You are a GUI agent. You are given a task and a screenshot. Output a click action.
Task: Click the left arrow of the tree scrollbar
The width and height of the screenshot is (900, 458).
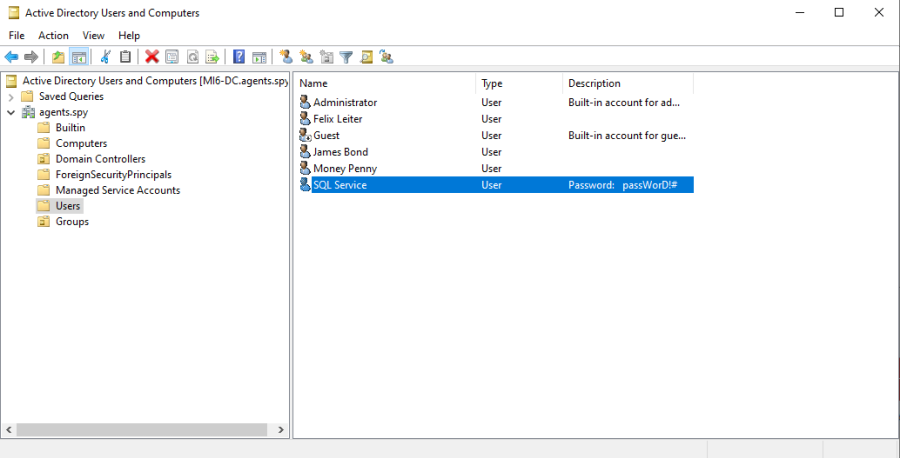tap(9, 430)
